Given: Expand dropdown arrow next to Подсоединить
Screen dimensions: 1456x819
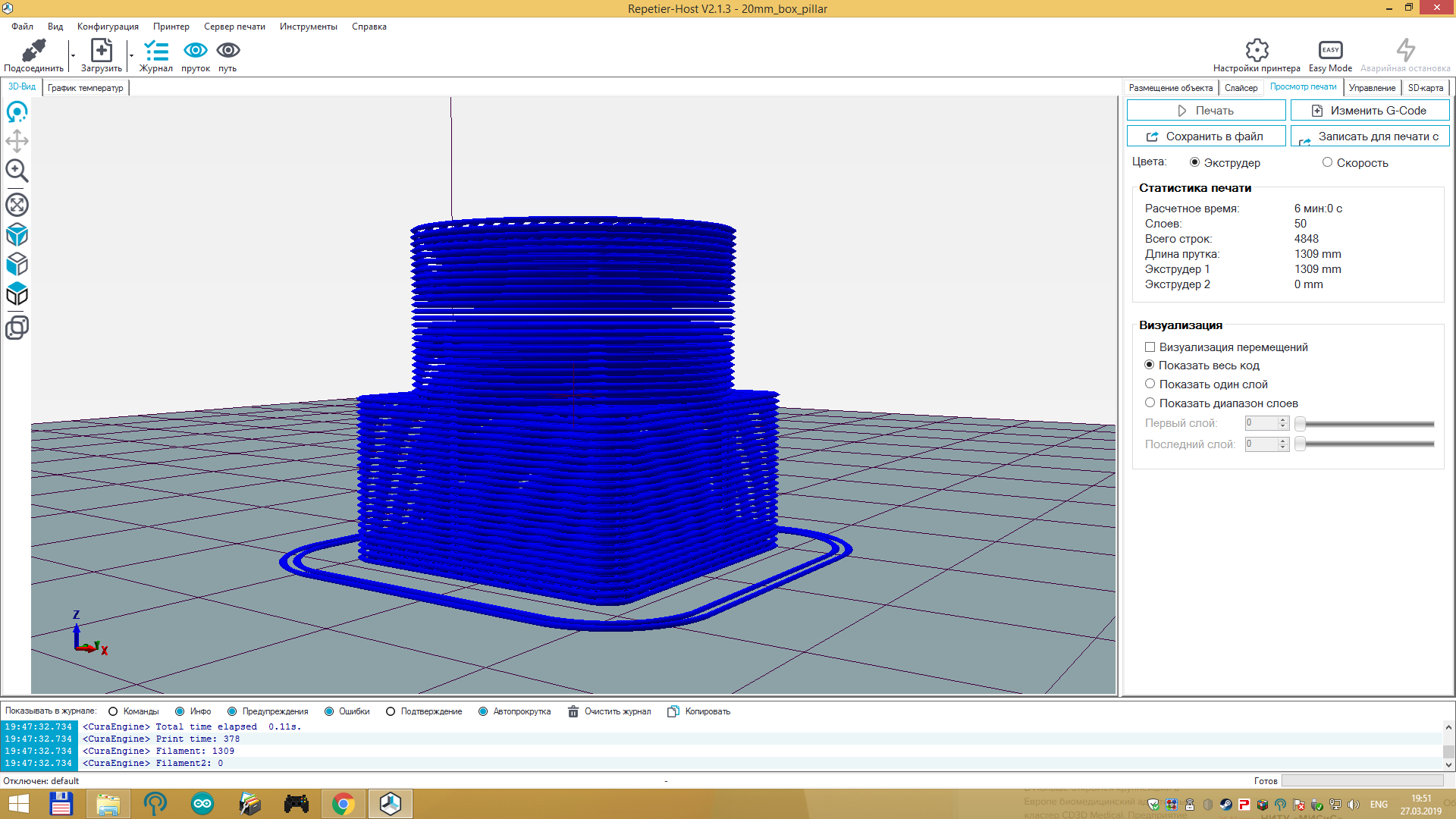Looking at the screenshot, I should pyautogui.click(x=73, y=55).
